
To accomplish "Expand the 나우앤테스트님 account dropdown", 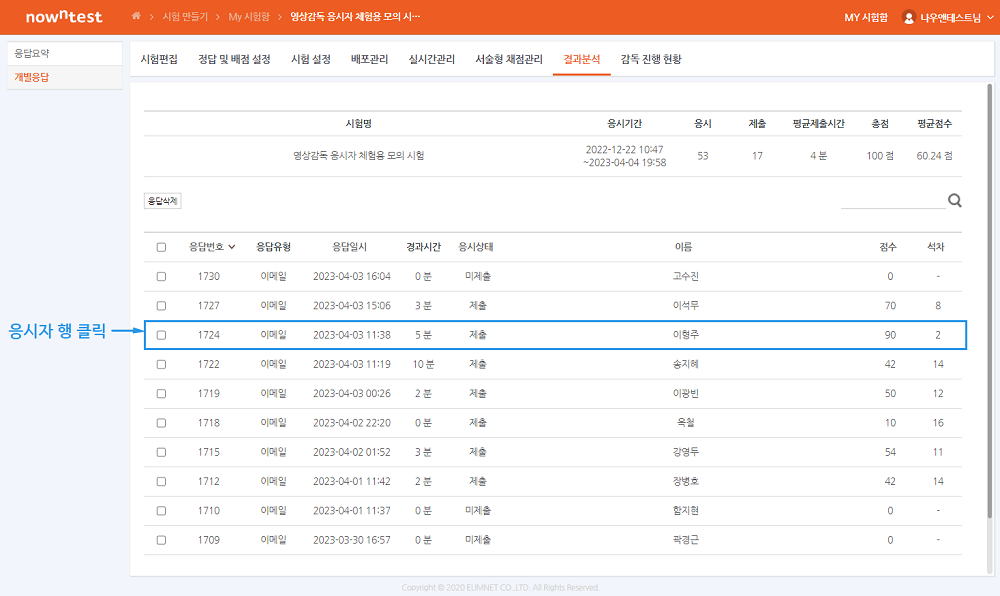I will coord(990,17).
